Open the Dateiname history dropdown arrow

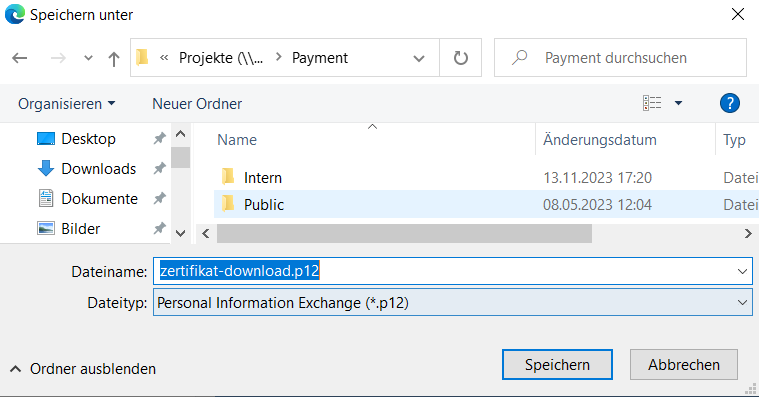coord(742,271)
